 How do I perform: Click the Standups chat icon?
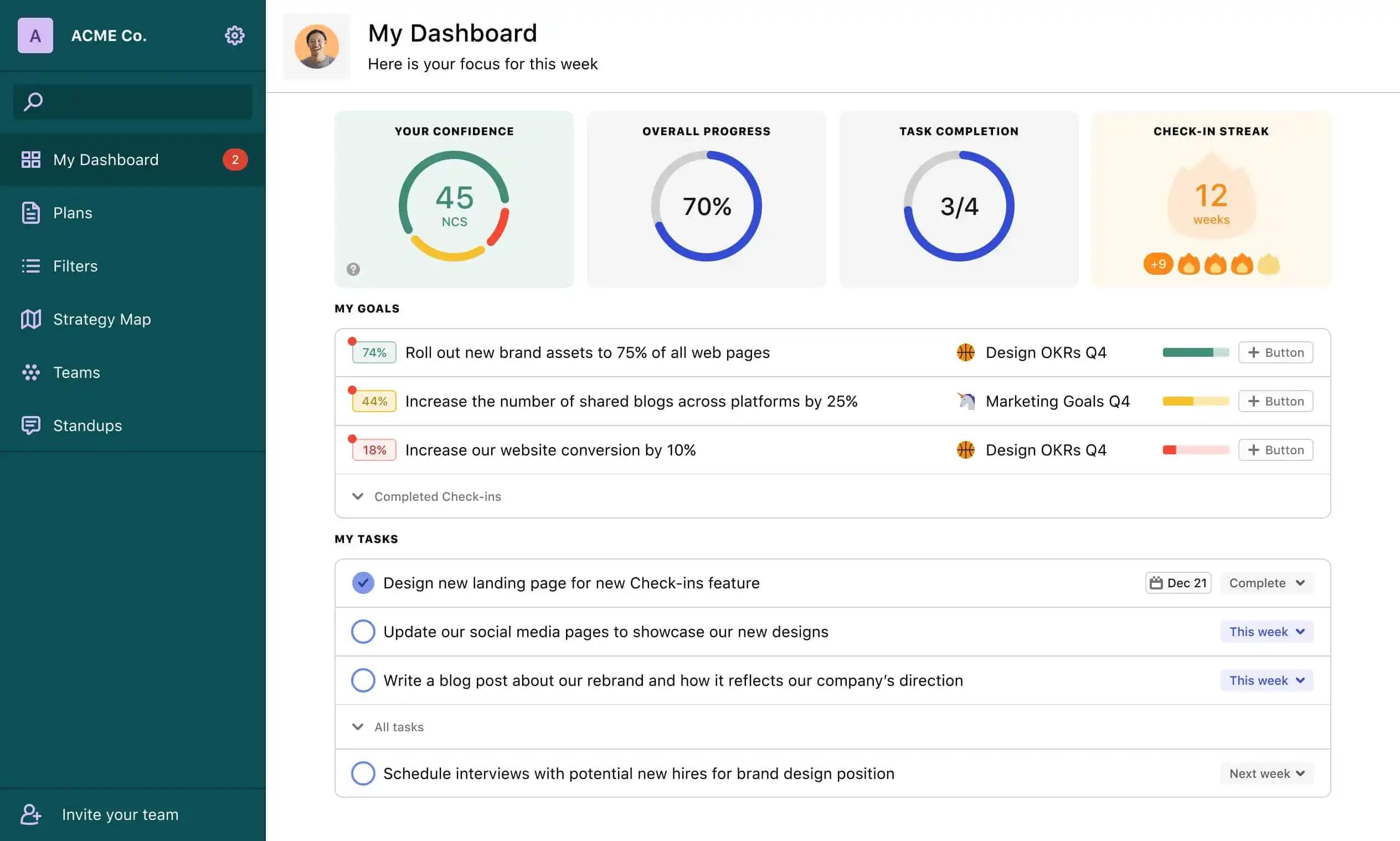click(x=30, y=425)
